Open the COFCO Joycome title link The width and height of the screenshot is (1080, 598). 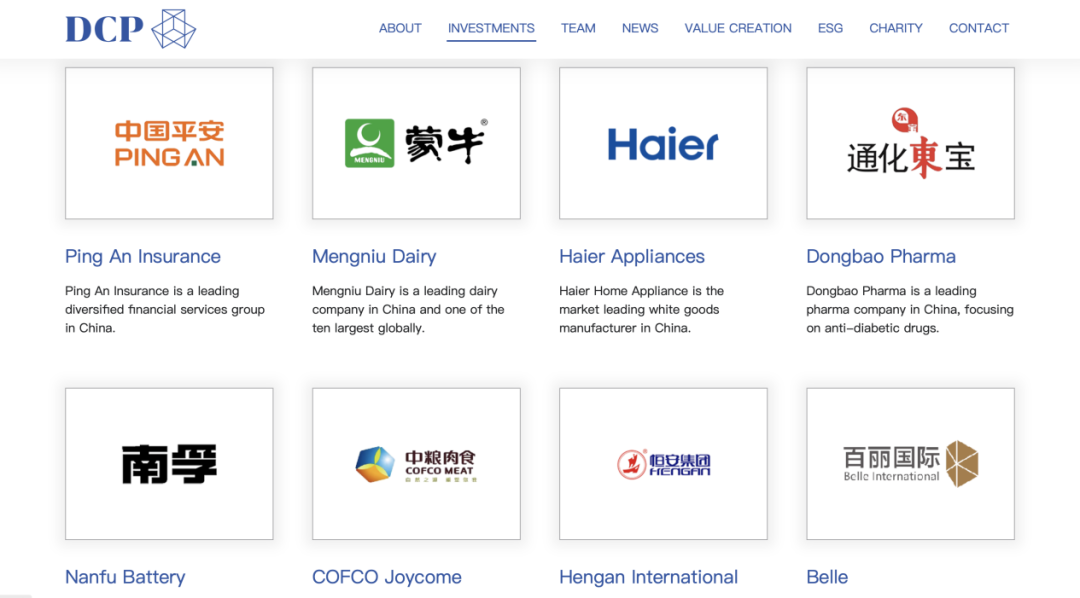click(386, 577)
